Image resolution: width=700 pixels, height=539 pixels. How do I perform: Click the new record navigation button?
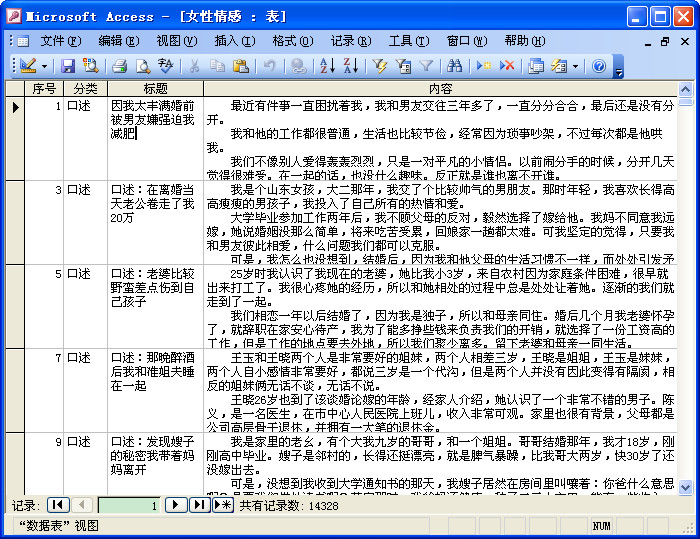click(x=223, y=505)
